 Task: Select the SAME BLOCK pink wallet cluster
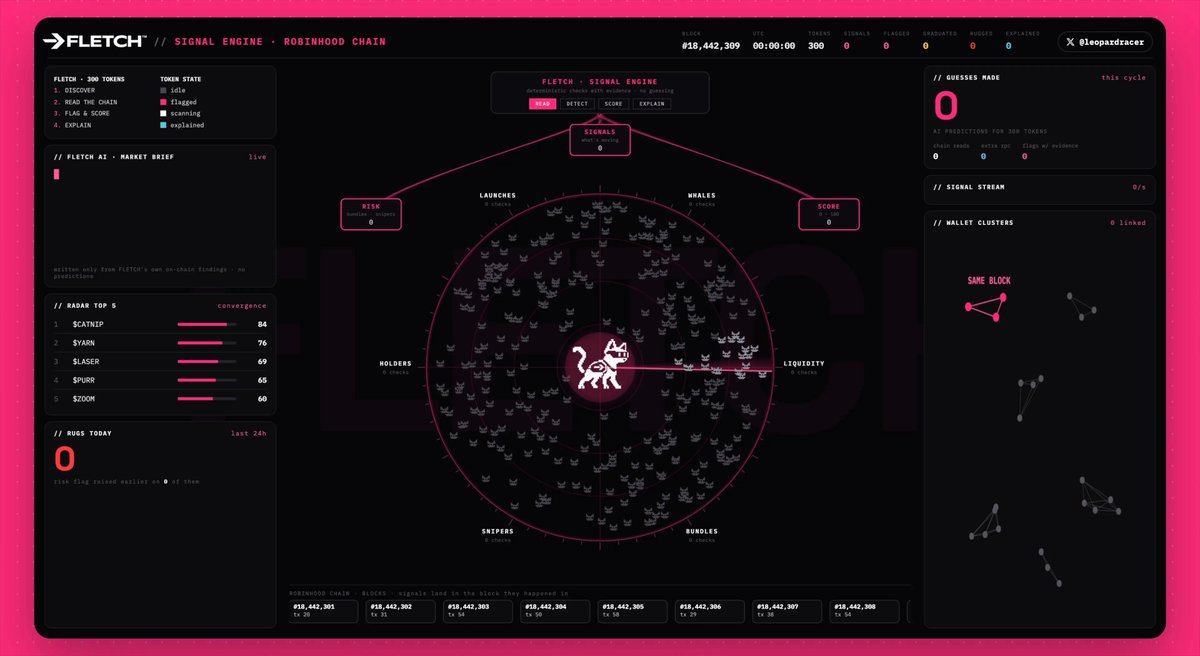click(x=985, y=306)
